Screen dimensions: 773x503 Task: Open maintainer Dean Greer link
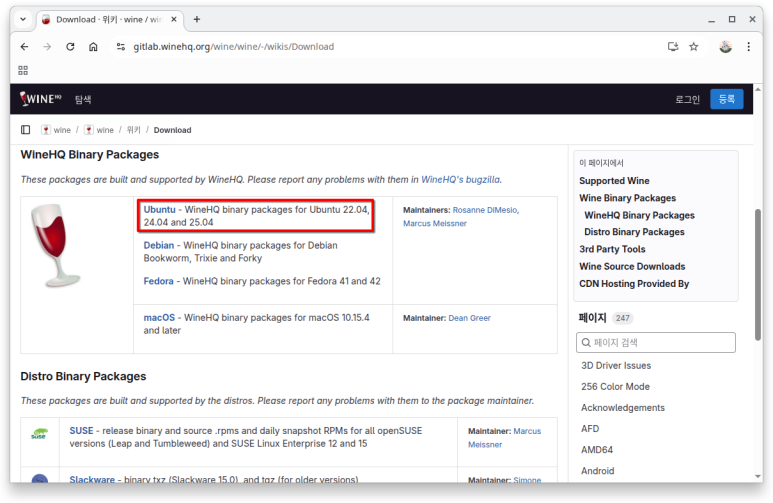pos(469,318)
